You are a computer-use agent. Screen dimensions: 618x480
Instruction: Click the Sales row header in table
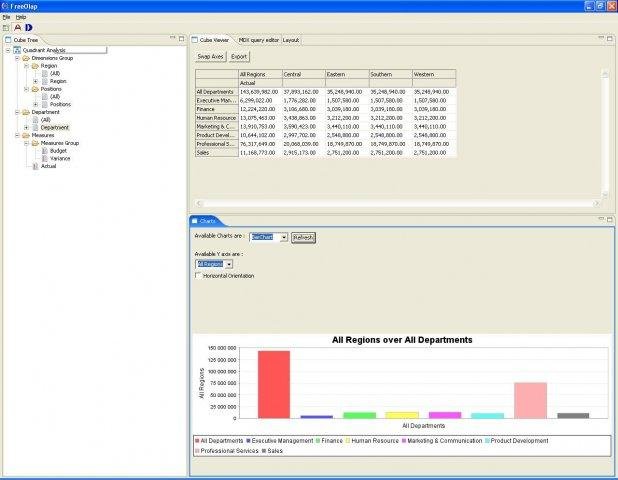(217, 153)
